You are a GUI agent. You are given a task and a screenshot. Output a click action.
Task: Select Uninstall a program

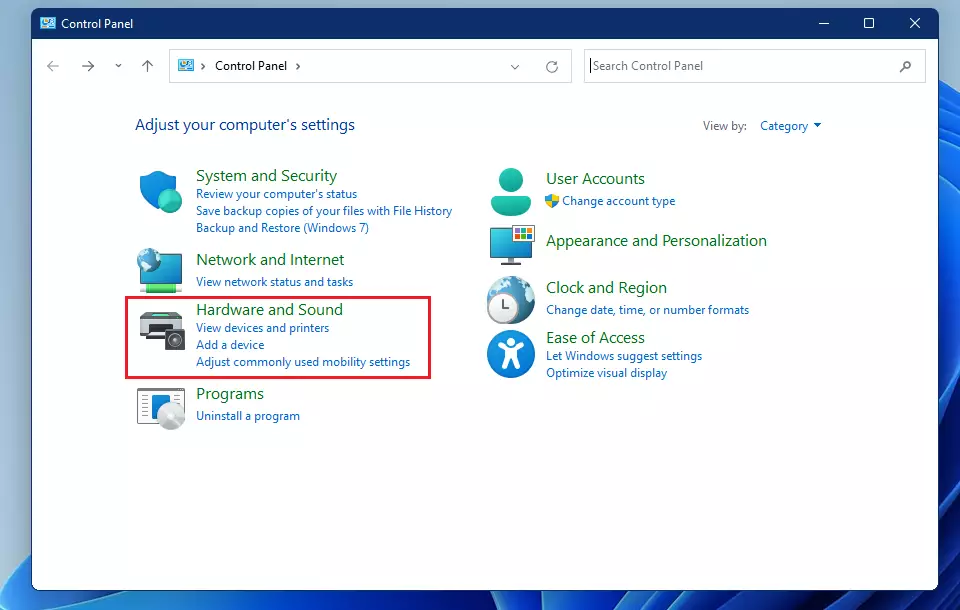pos(248,416)
